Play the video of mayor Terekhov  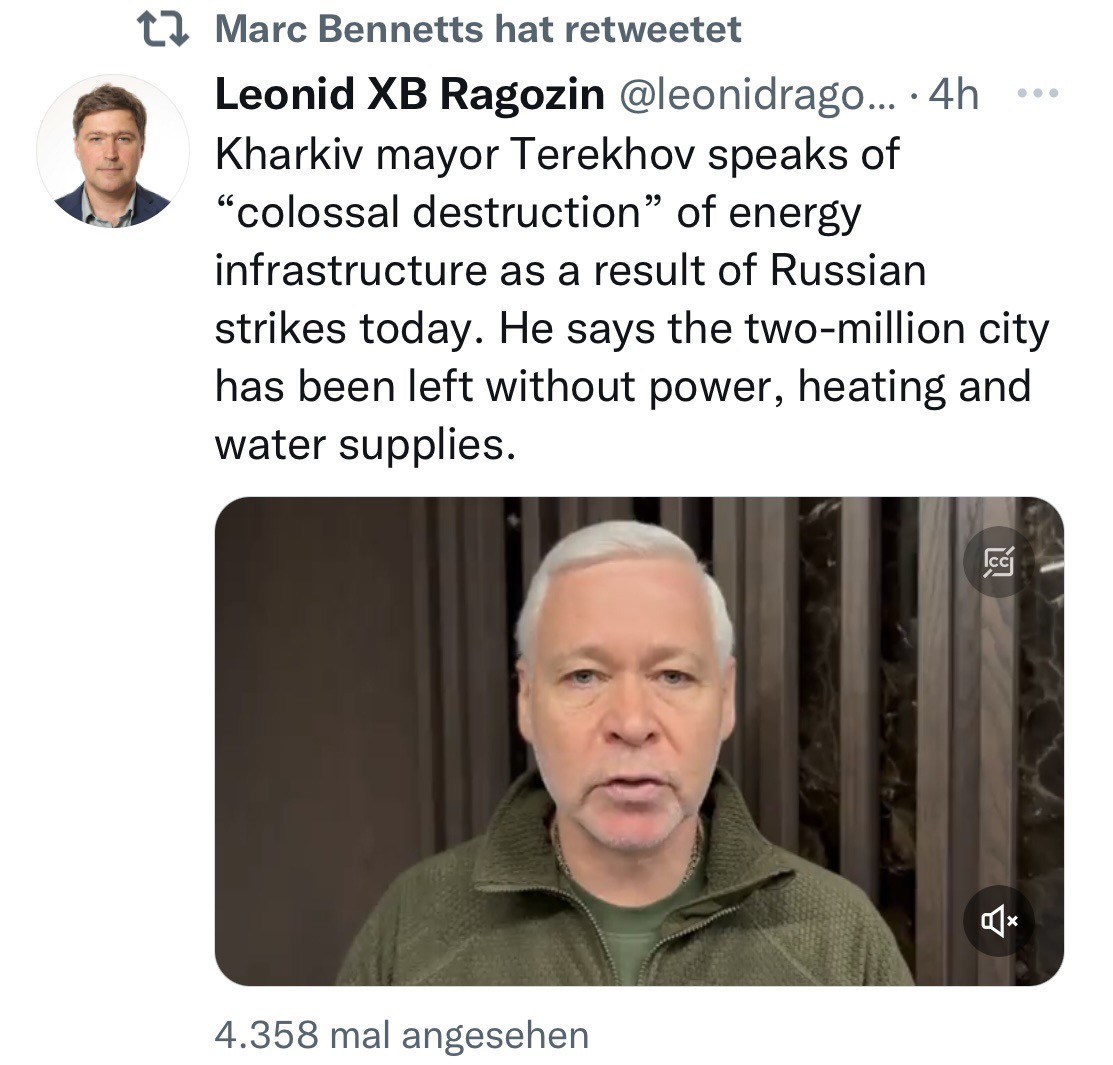click(638, 740)
